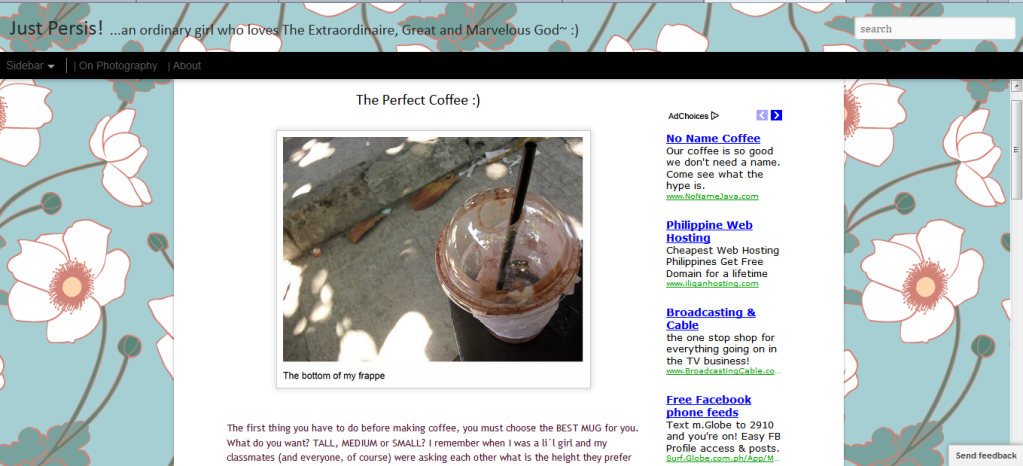The height and width of the screenshot is (466, 1023).
Task: Open the Free Facebook phone feeds ad
Action: 709,406
